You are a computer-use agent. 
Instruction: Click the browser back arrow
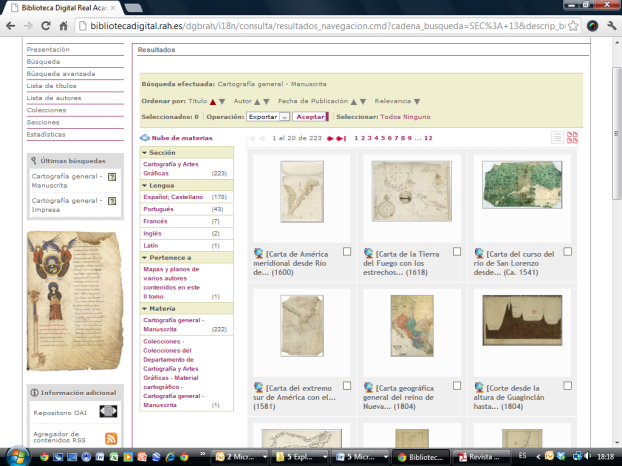(11, 26)
